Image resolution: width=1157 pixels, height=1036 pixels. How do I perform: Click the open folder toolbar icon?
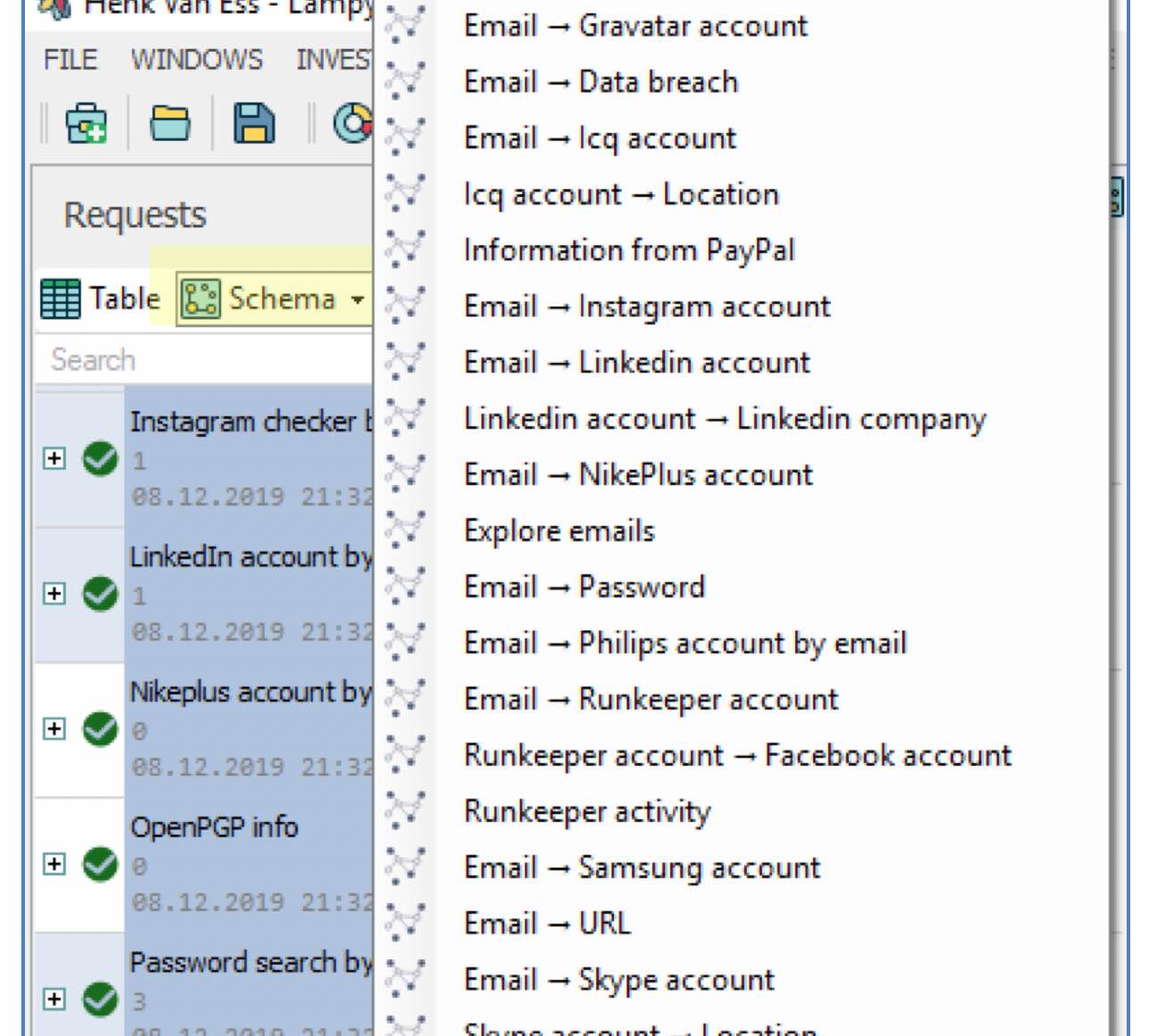coord(169,123)
